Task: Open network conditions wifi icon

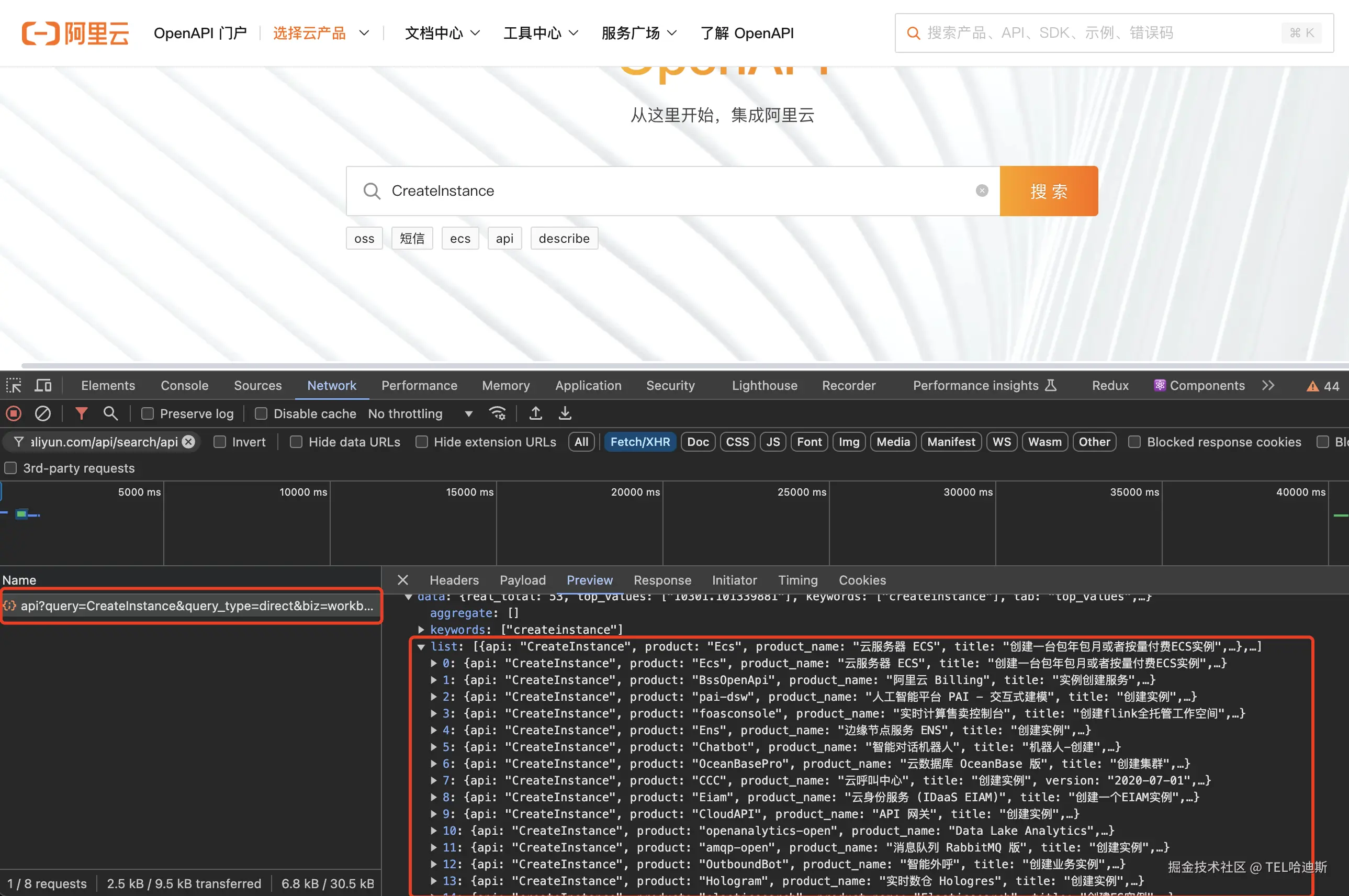Action: [x=497, y=413]
